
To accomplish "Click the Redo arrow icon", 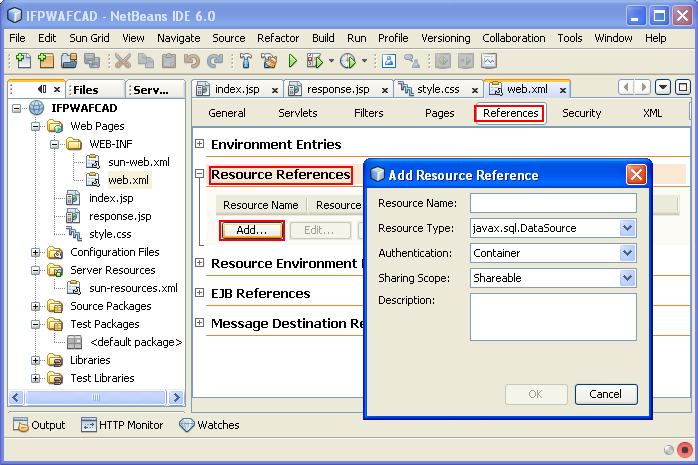I will pyautogui.click(x=215, y=61).
